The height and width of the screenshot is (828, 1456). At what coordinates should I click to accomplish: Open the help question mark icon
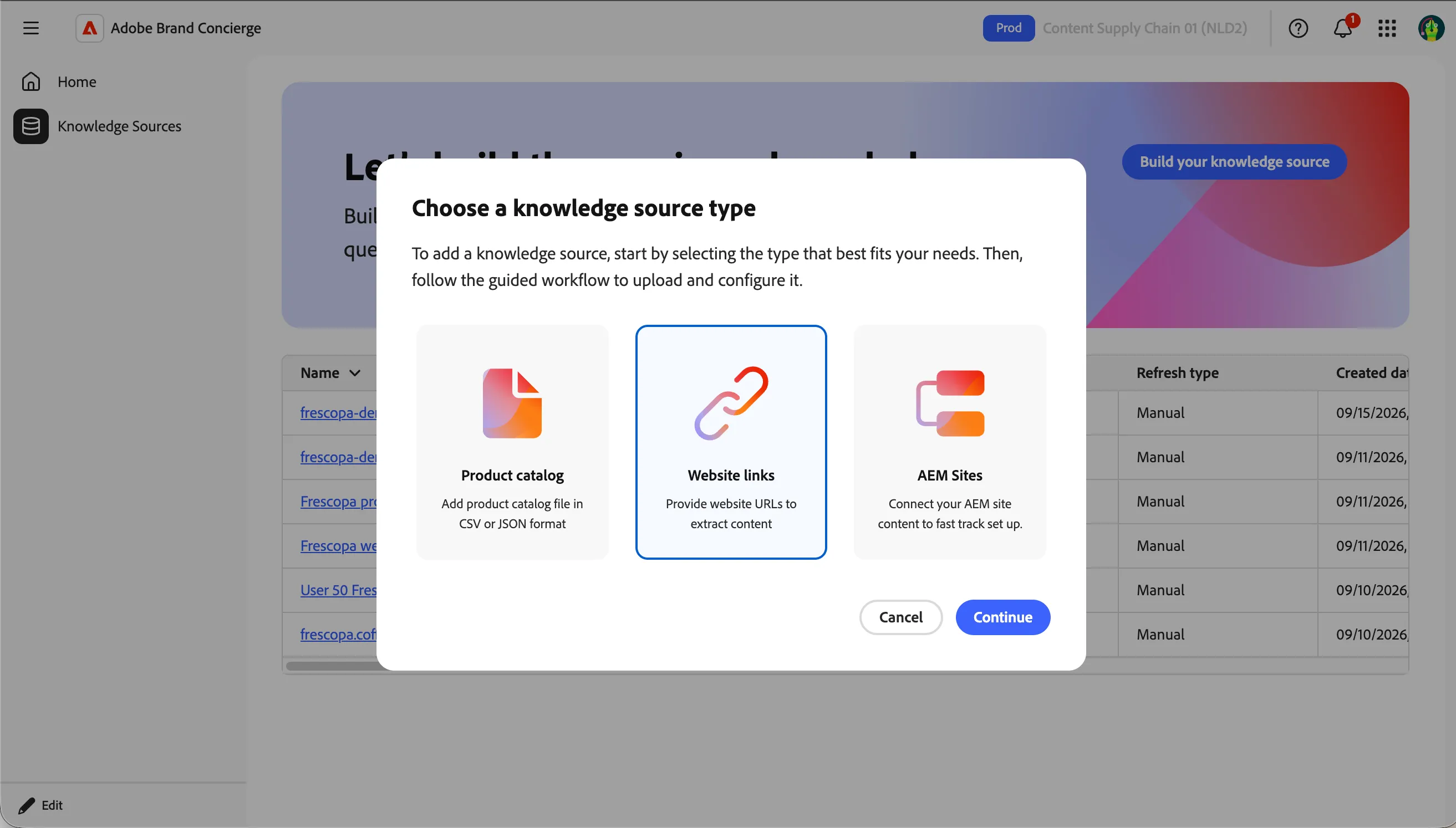pyautogui.click(x=1298, y=28)
